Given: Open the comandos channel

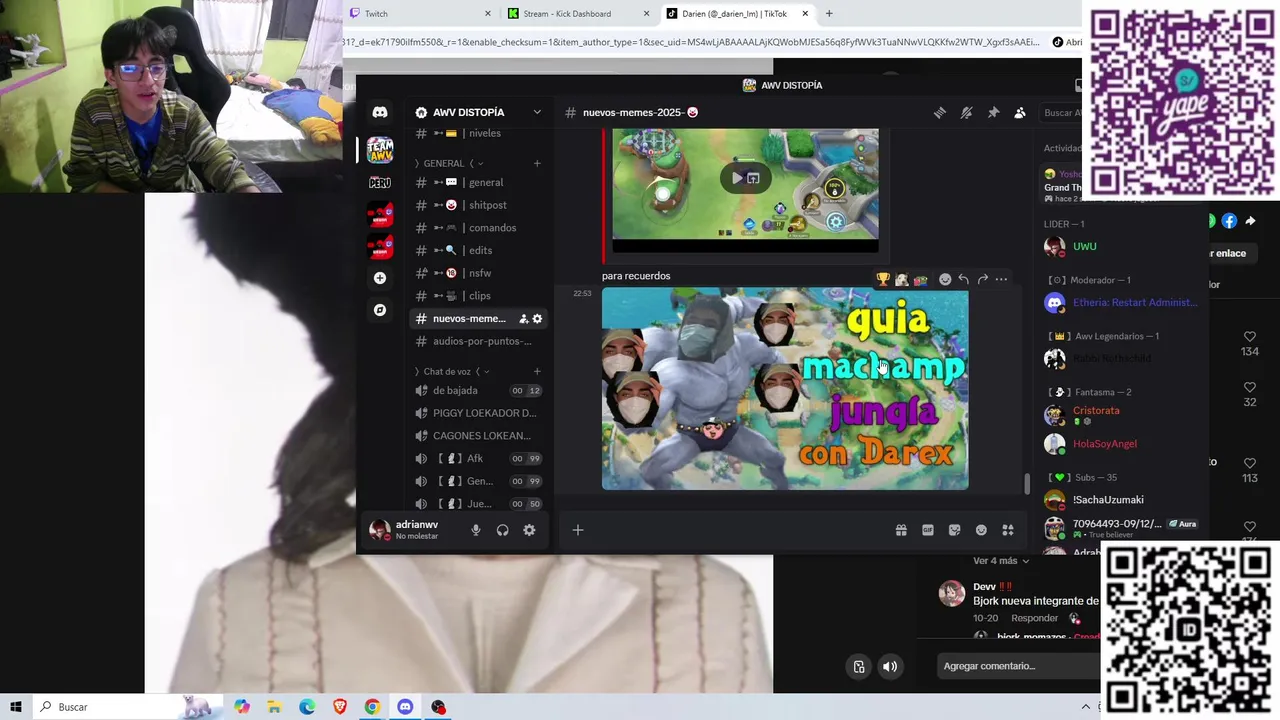Looking at the screenshot, I should click(x=478, y=228).
